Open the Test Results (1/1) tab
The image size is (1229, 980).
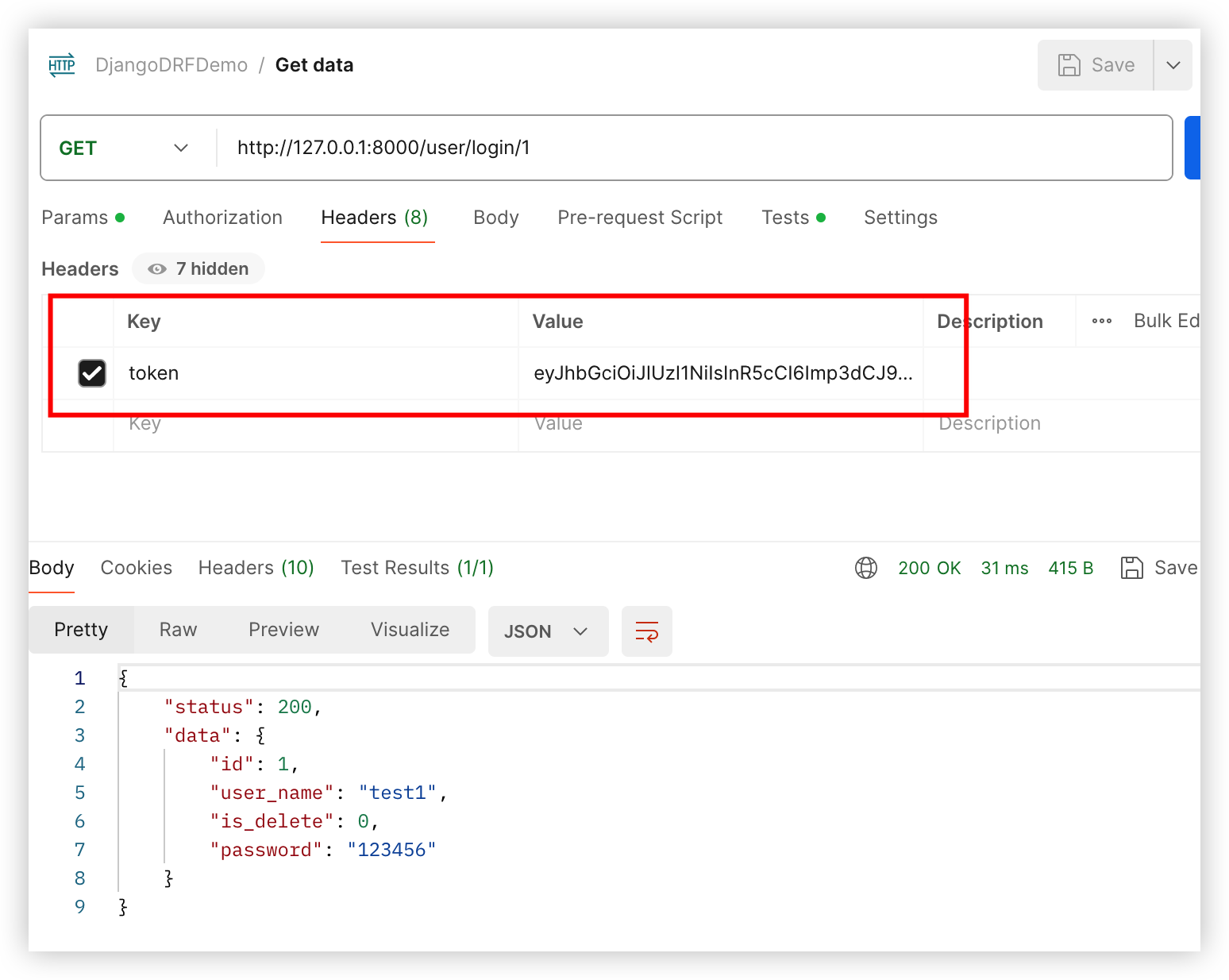pyautogui.click(x=417, y=568)
